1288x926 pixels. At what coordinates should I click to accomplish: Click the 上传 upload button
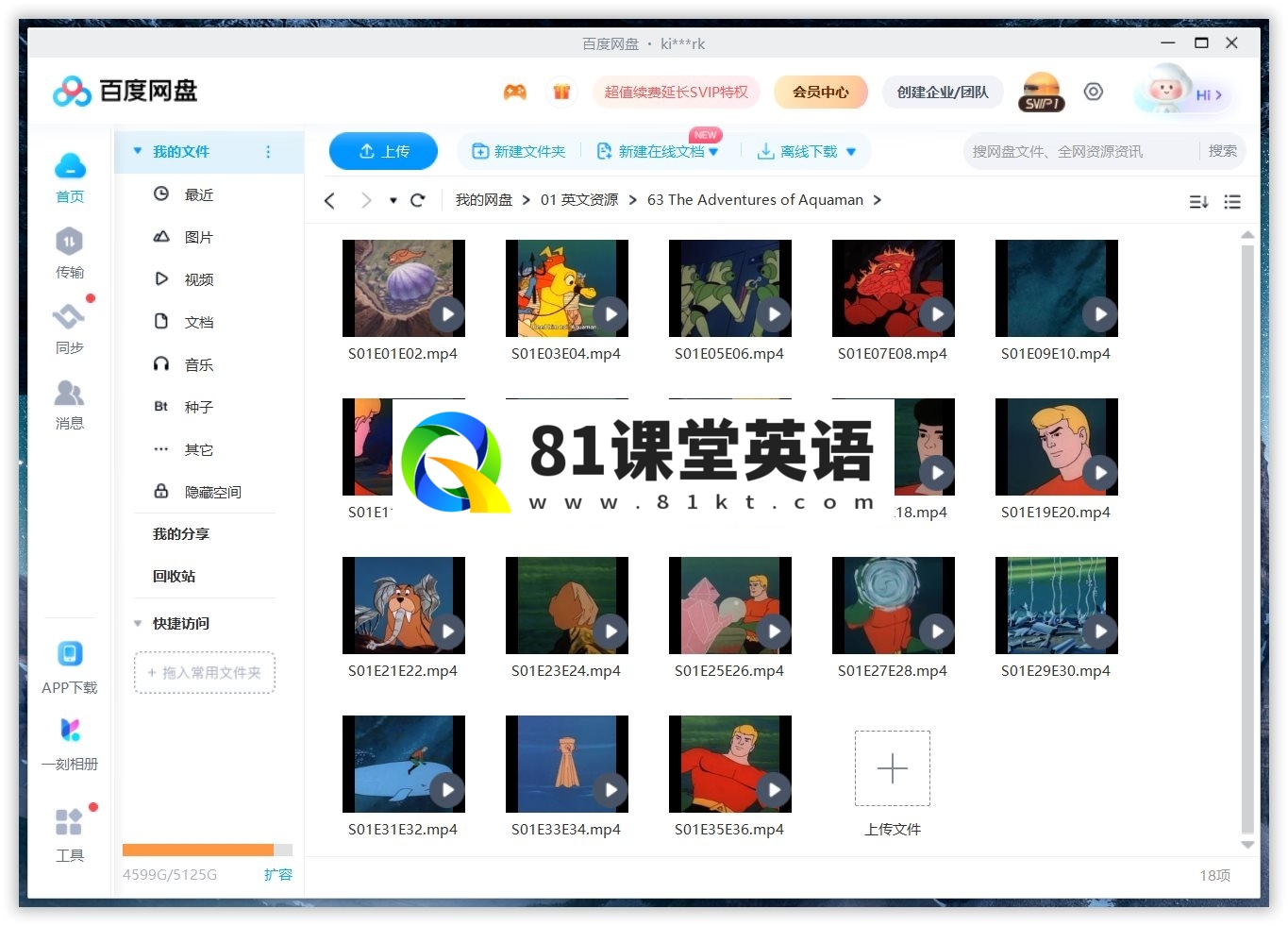tap(383, 151)
